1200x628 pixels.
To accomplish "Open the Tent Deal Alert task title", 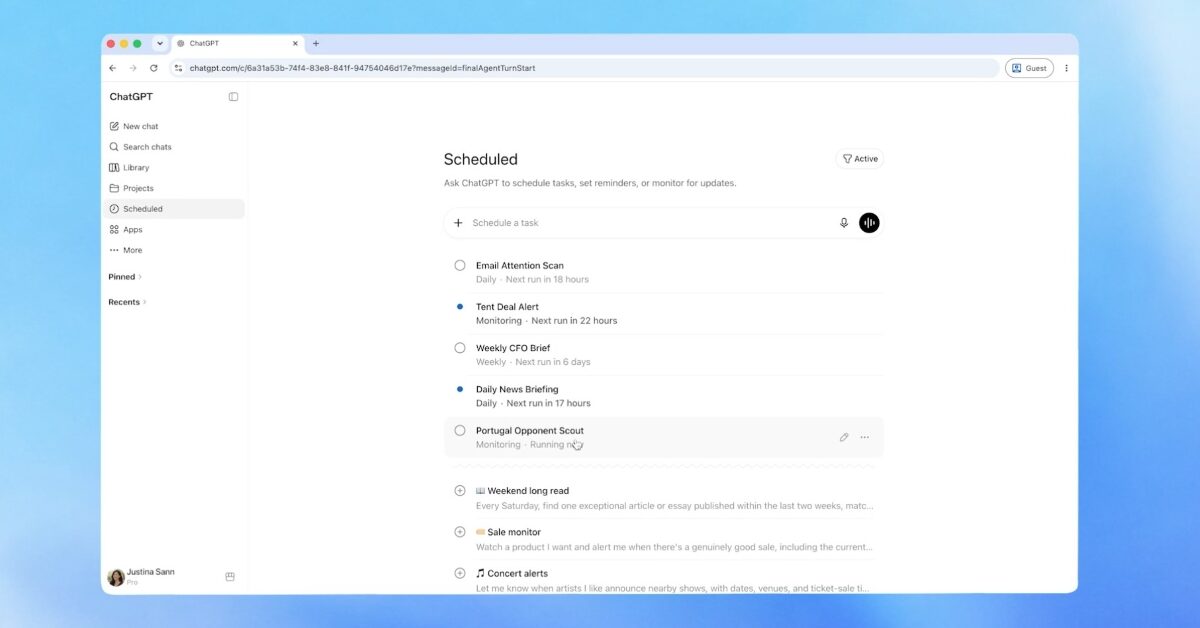I will coord(507,307).
